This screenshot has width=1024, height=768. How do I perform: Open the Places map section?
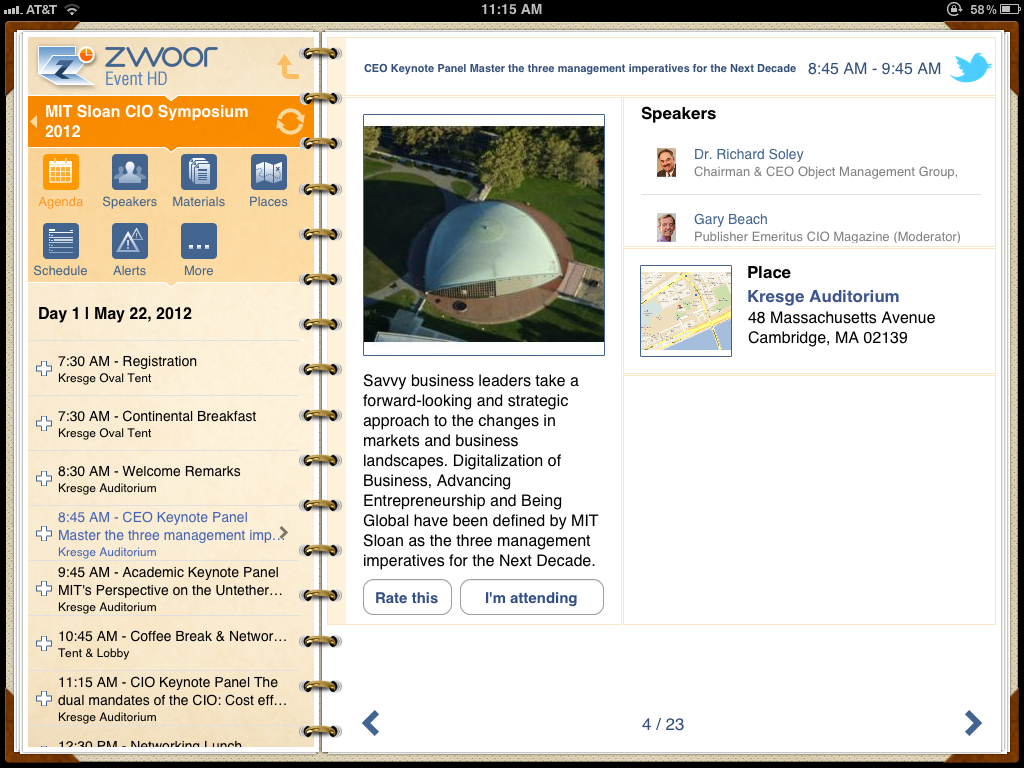[268, 181]
